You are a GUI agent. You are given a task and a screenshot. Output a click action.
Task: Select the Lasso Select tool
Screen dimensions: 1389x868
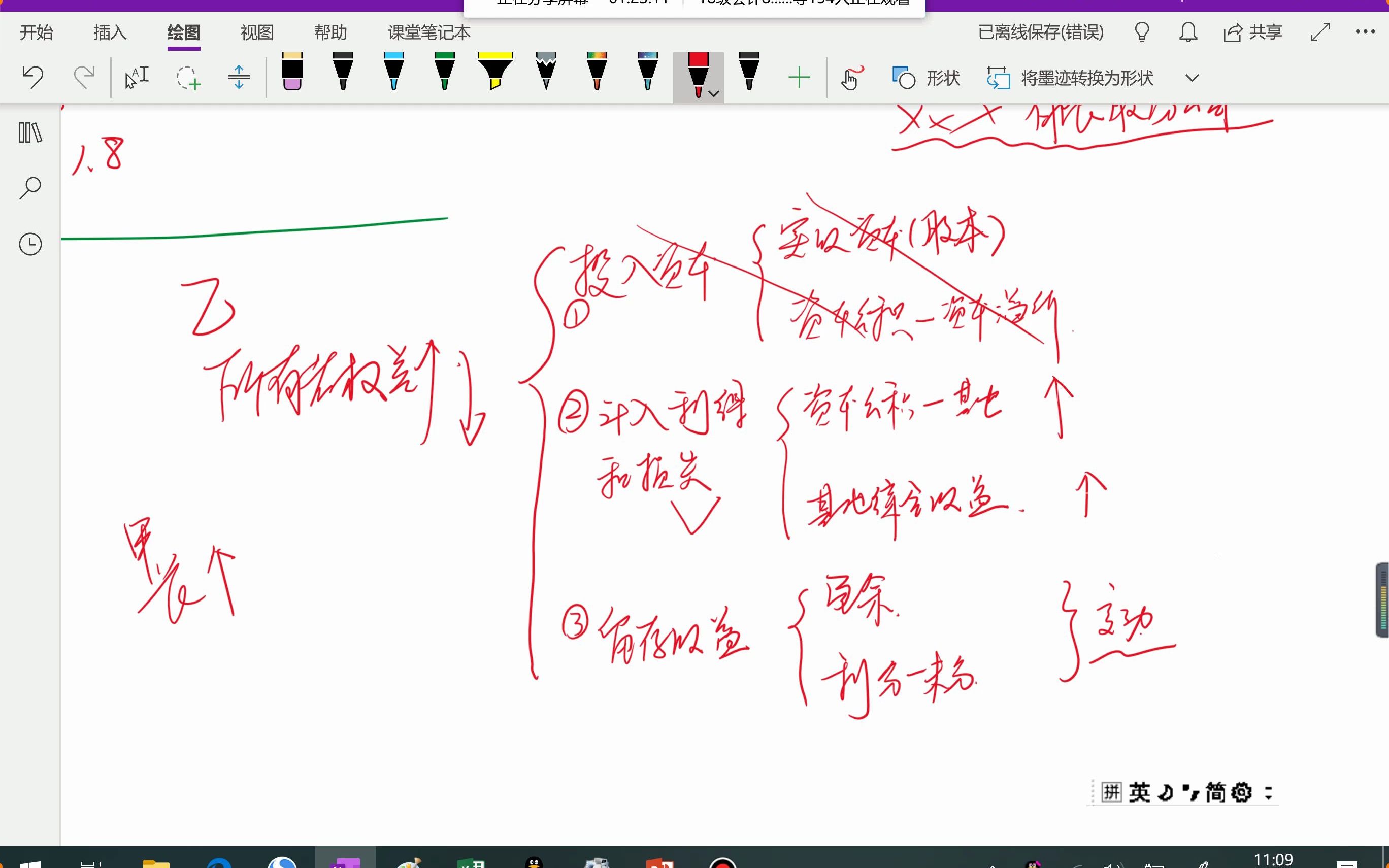coord(188,78)
